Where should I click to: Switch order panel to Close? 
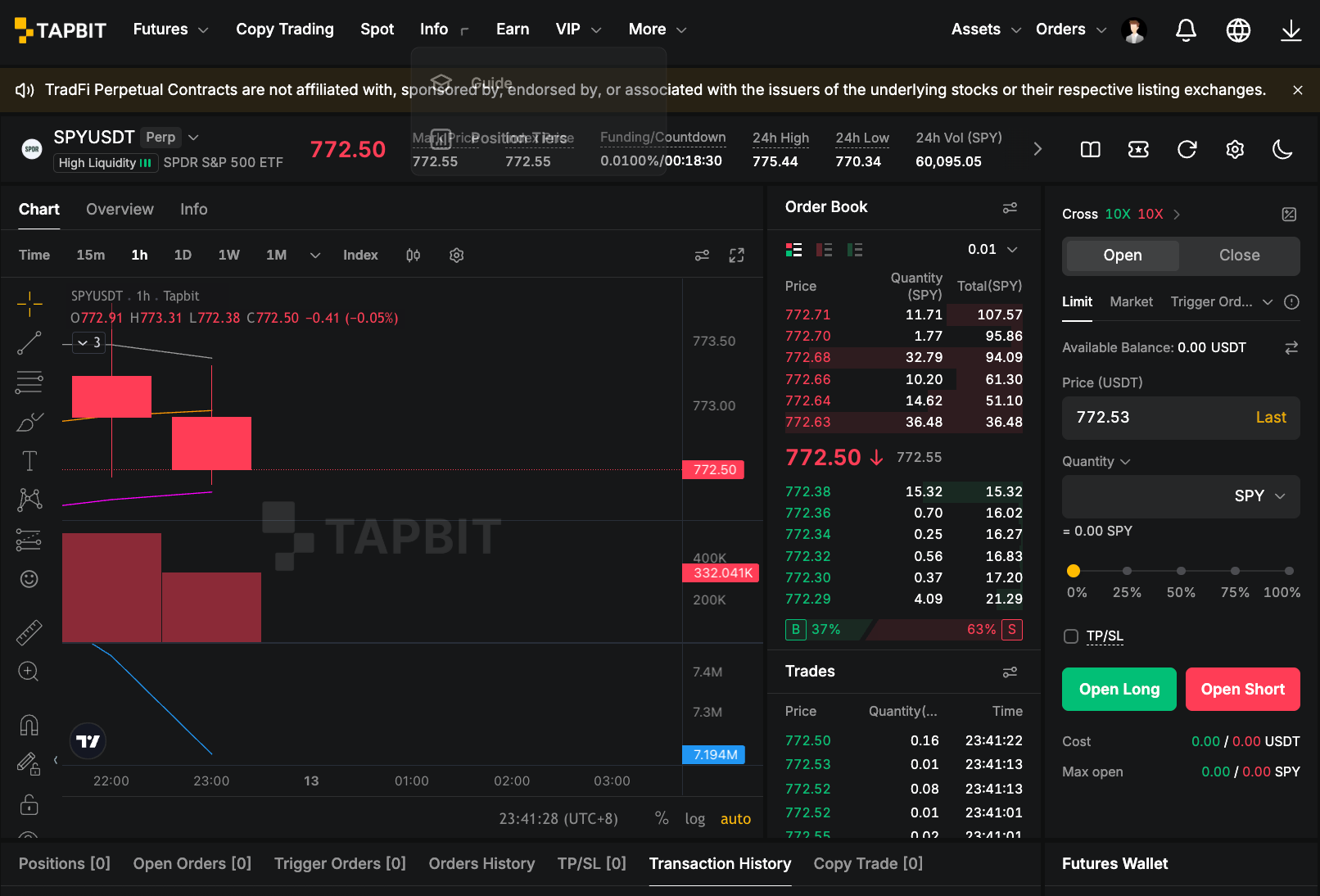(1239, 256)
